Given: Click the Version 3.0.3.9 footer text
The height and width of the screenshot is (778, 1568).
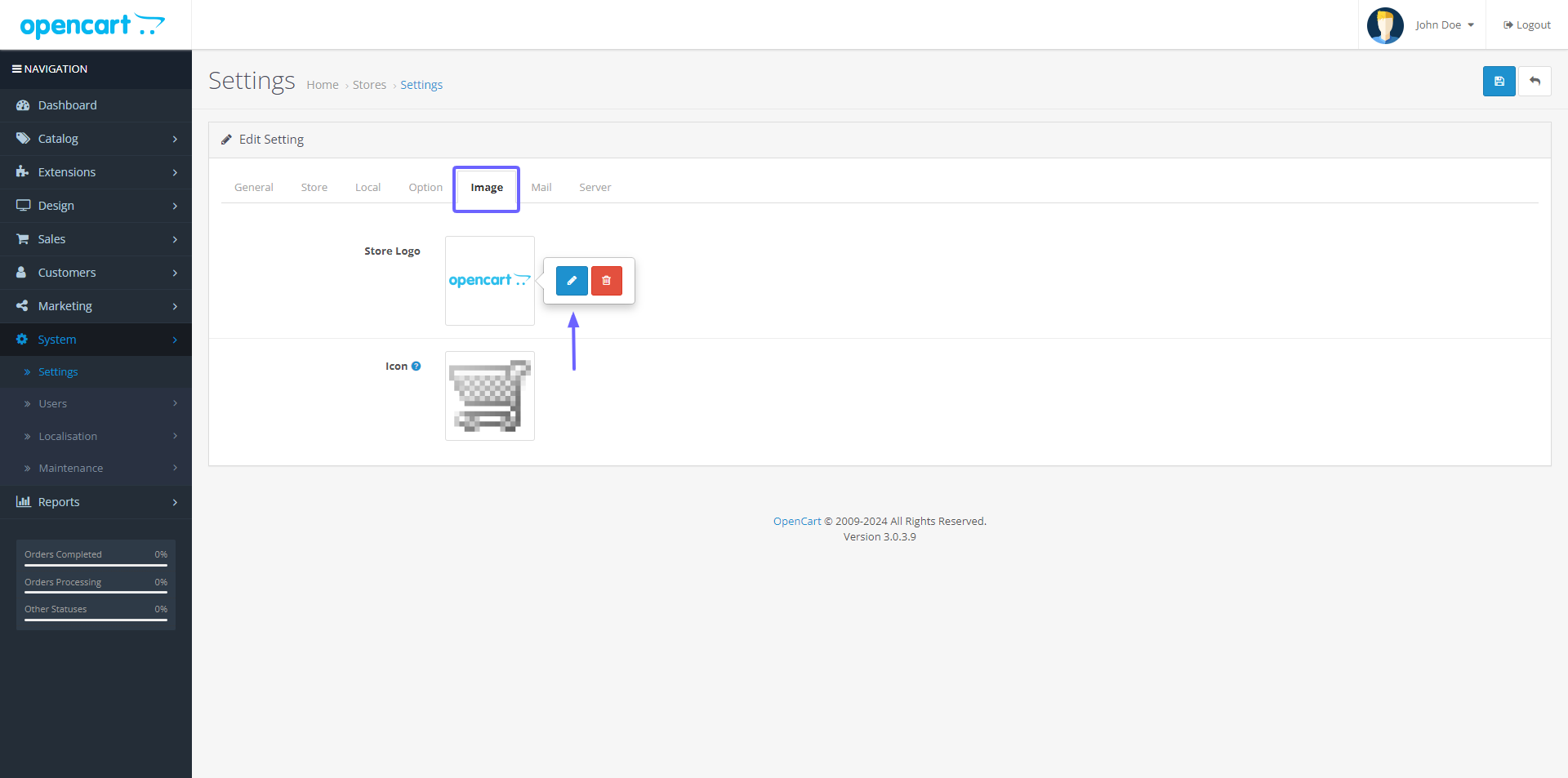Looking at the screenshot, I should click(x=880, y=536).
